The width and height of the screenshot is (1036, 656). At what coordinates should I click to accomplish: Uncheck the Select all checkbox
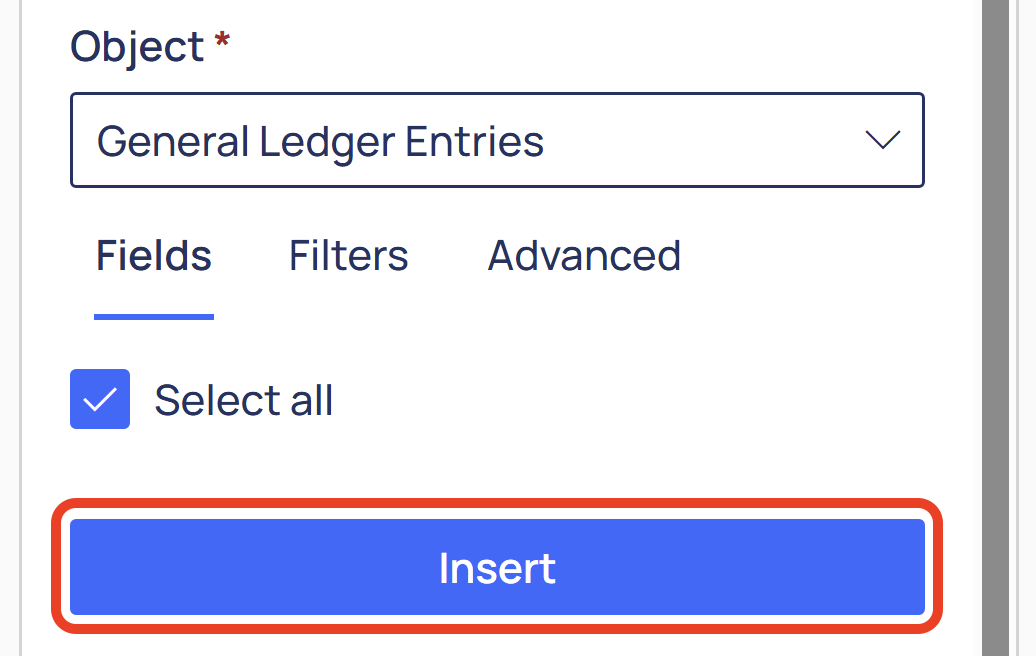click(100, 400)
